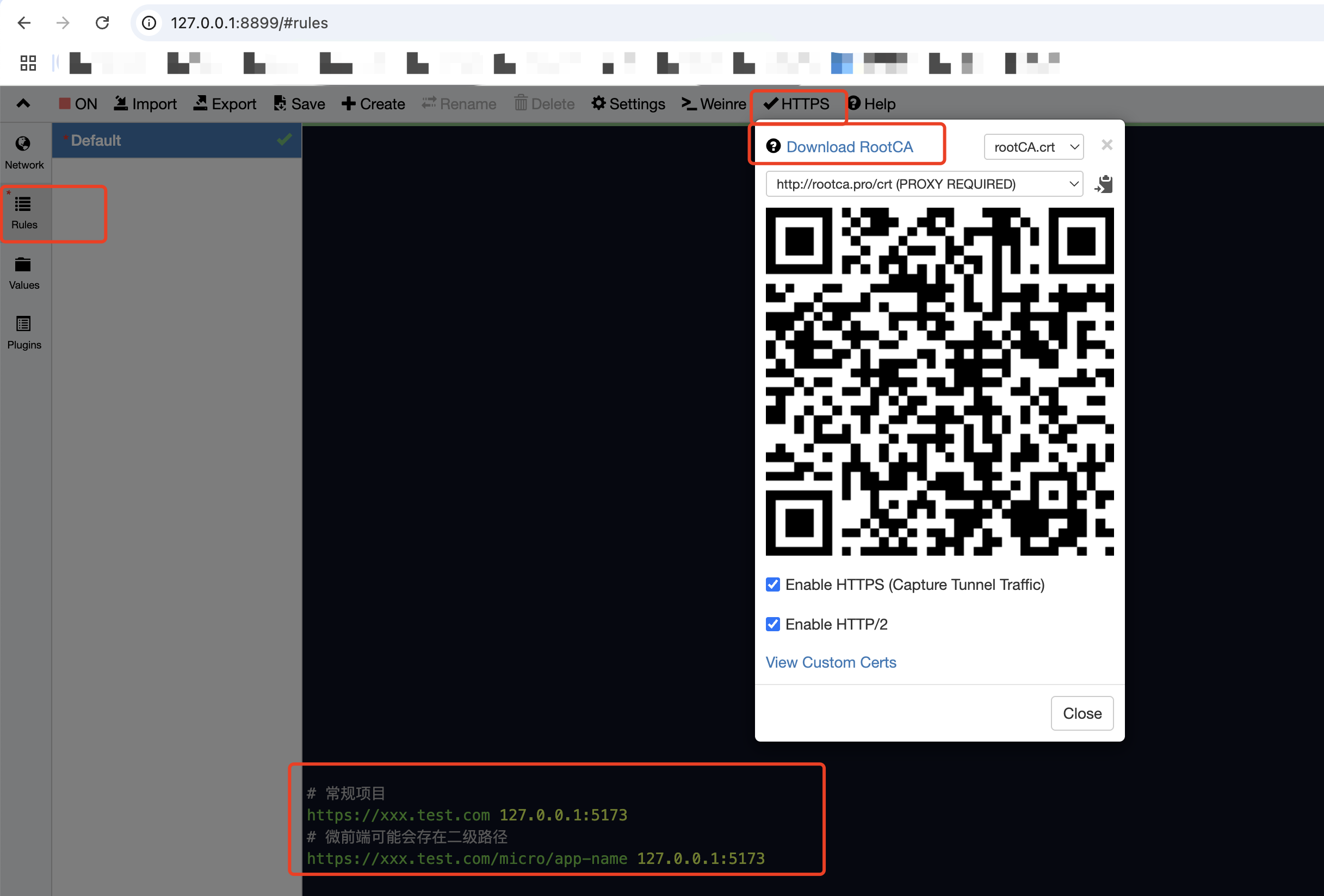Switch to the Values panel
The width and height of the screenshot is (1324, 896).
click(x=24, y=273)
